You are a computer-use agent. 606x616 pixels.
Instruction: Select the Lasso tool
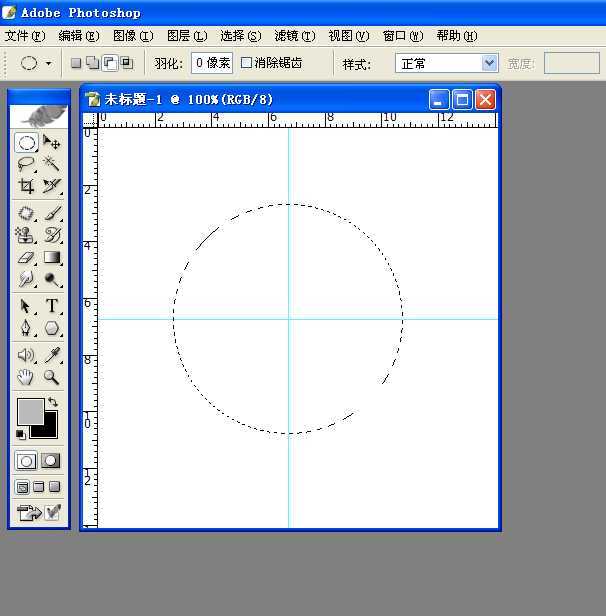27,164
